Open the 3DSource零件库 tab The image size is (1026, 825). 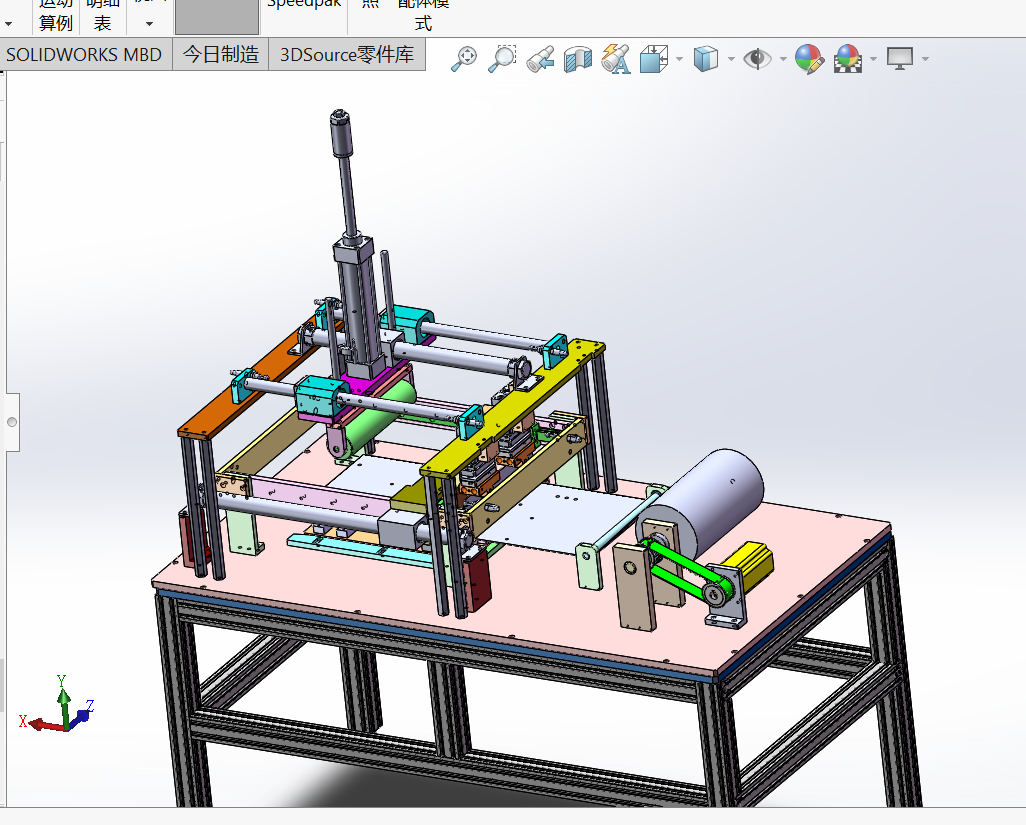click(347, 54)
